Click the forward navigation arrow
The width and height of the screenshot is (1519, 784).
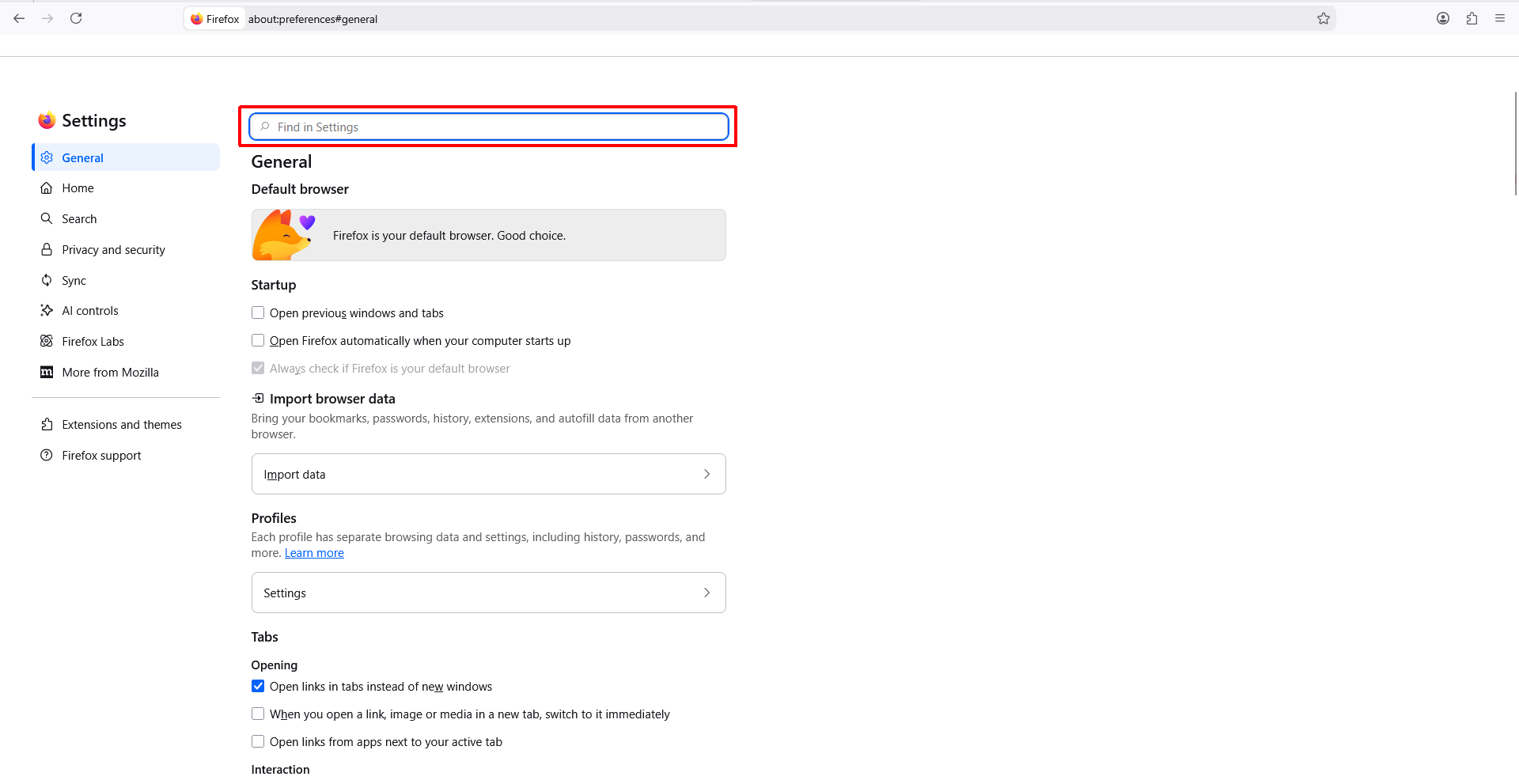[47, 18]
